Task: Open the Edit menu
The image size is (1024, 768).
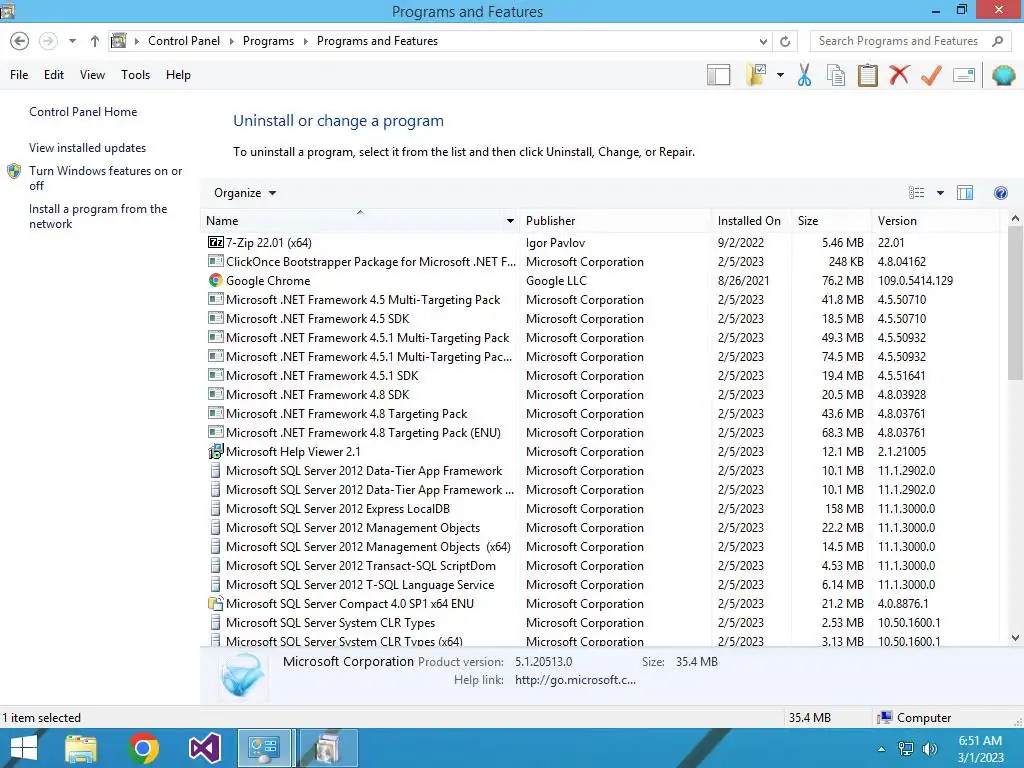Action: [x=54, y=75]
